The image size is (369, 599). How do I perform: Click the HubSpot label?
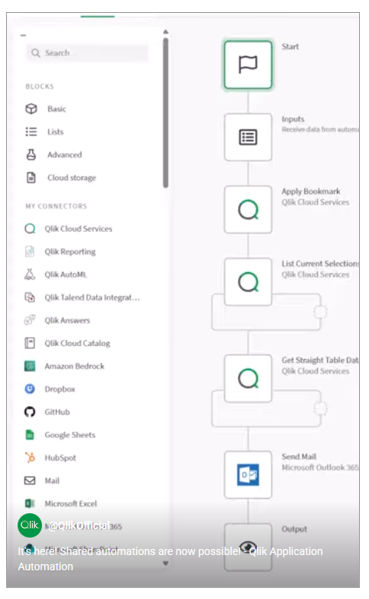[x=60, y=458]
